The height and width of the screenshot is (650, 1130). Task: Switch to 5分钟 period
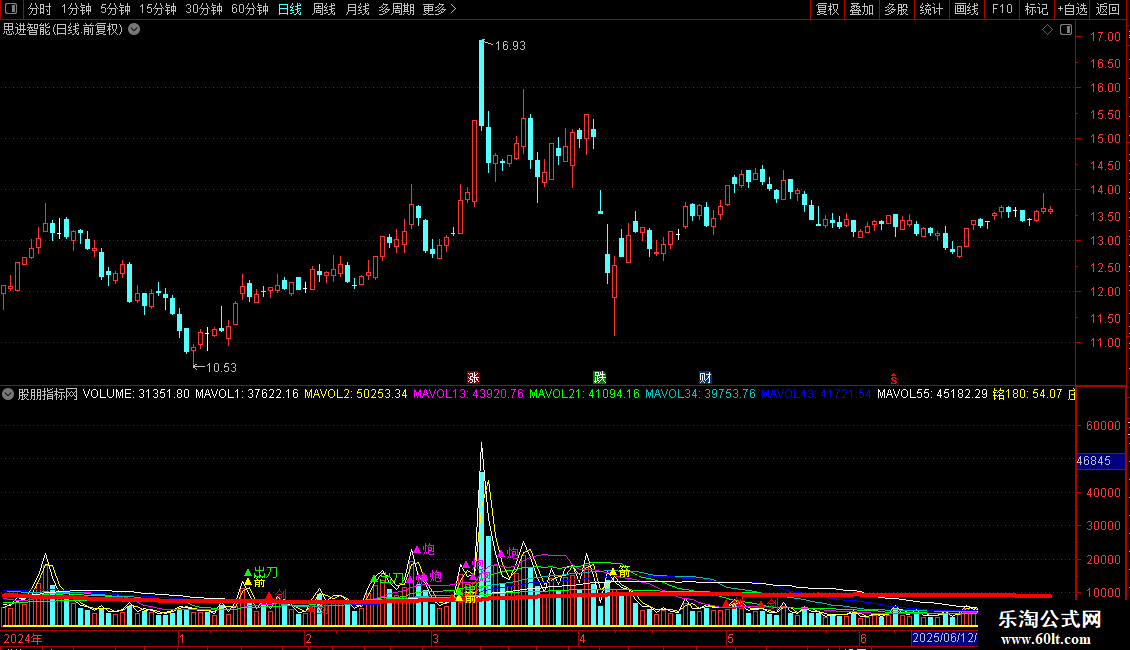coord(115,9)
